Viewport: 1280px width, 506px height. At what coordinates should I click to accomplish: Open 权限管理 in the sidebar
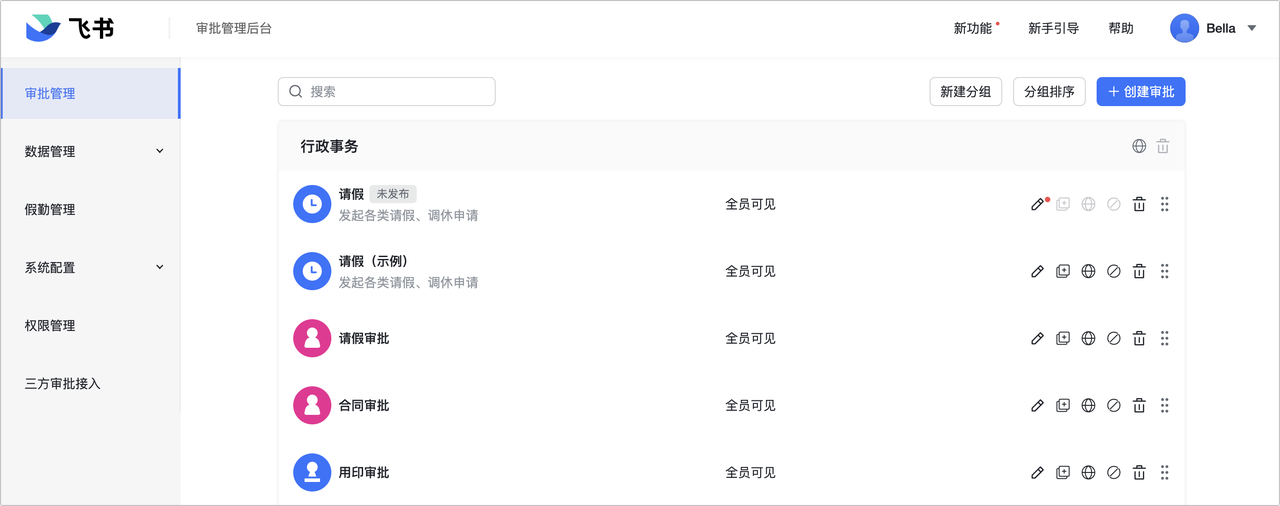pos(50,325)
